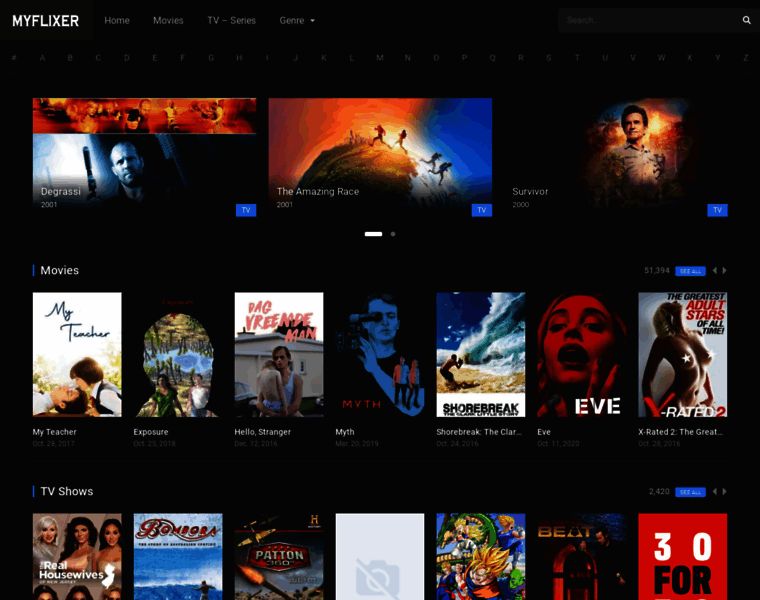Screen dimensions: 760x600
Task: Open the TV – Series nav item
Action: coord(232,20)
